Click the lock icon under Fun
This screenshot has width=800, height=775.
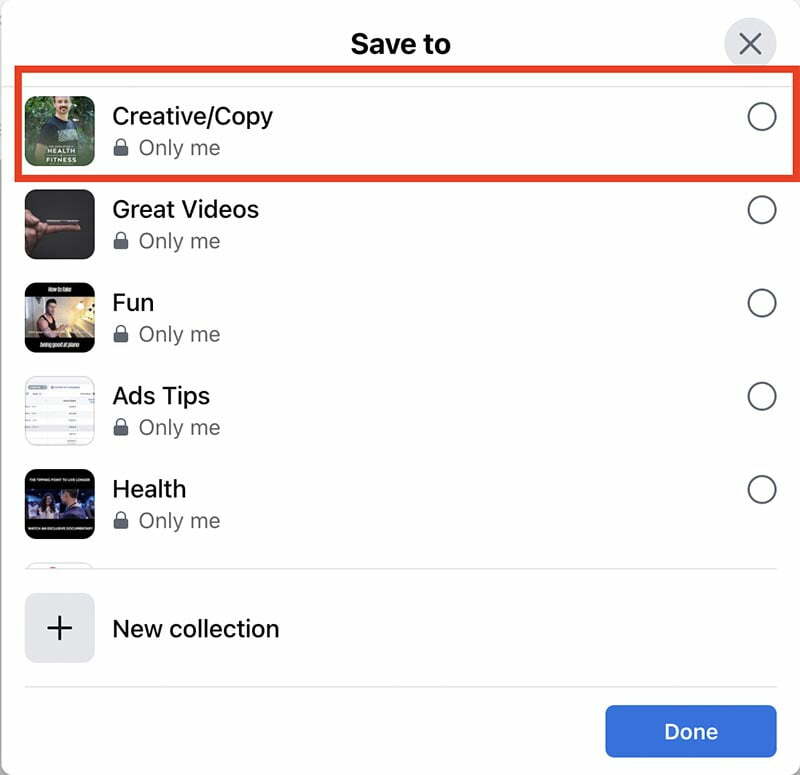pyautogui.click(x=121, y=334)
